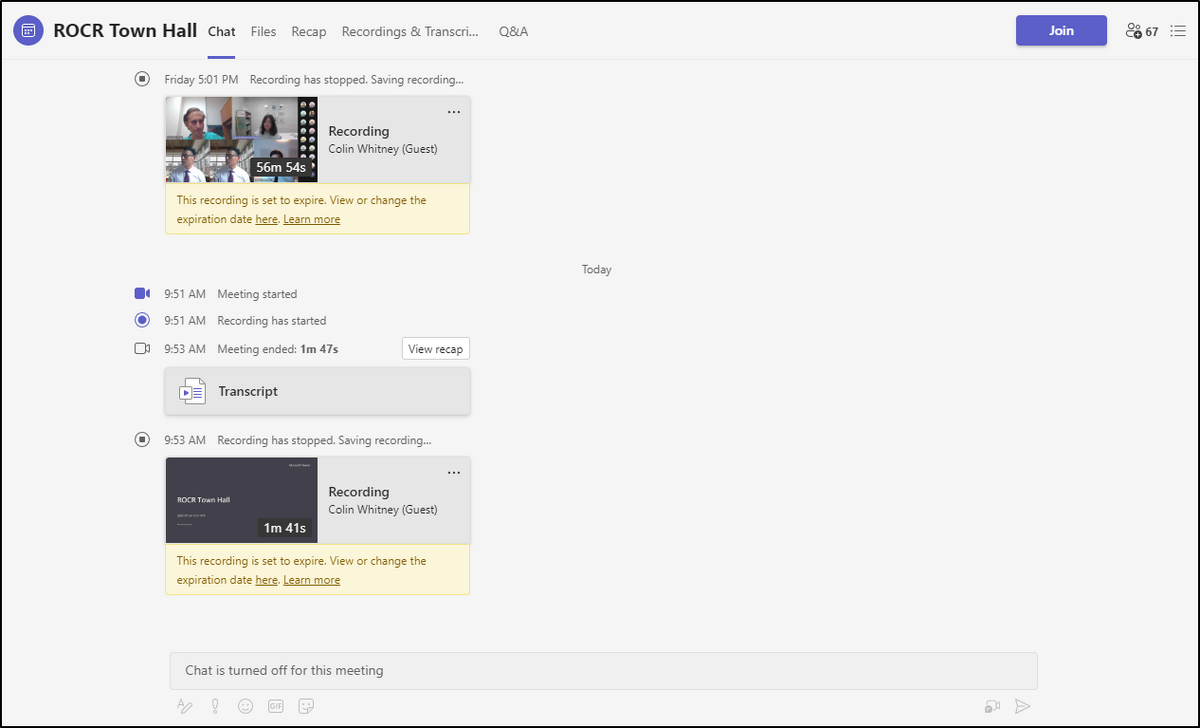1200x728 pixels.
Task: Click the list icon beside the participant count
Action: (x=1177, y=31)
